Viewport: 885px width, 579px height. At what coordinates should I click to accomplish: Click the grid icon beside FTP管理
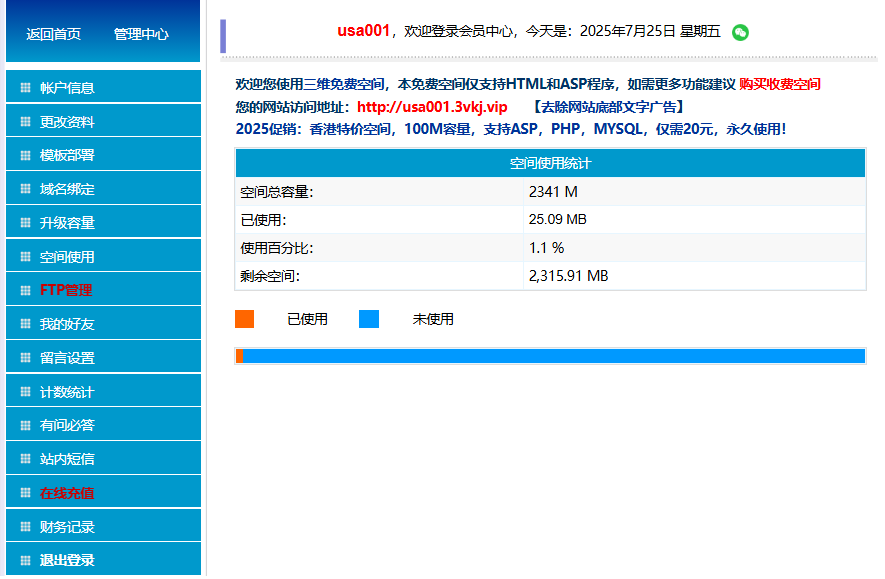25,290
